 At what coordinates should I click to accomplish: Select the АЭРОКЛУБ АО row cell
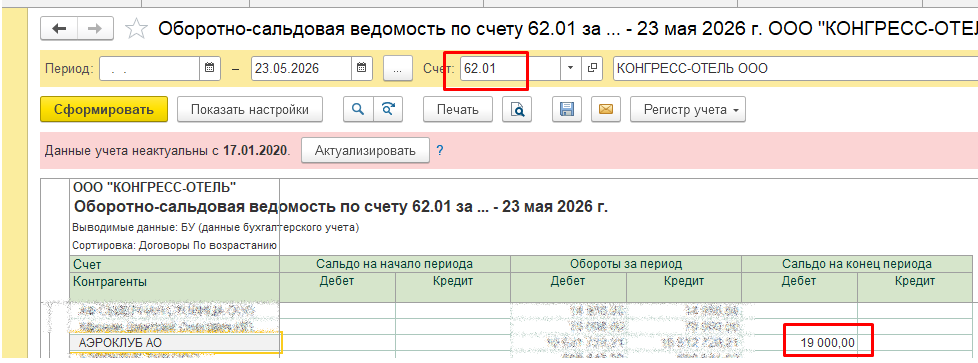coord(175,342)
